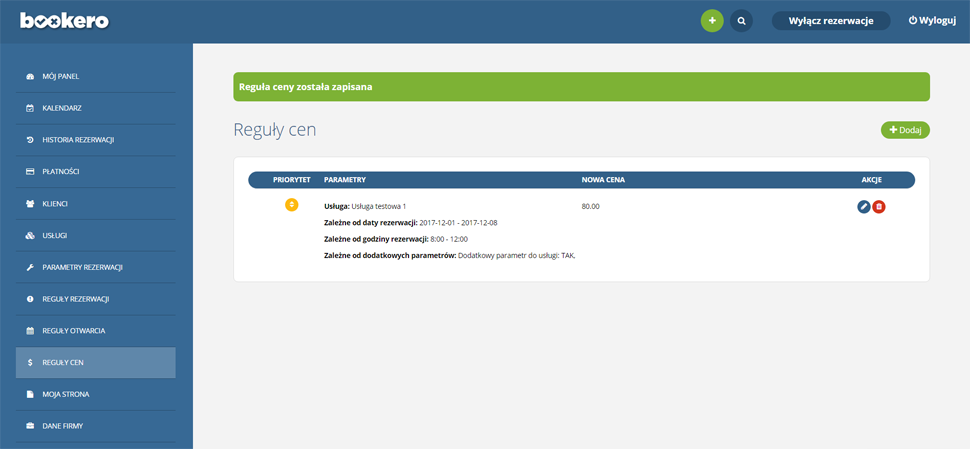The image size is (970, 449).
Task: Click the Akcje column header
Action: coord(872,180)
